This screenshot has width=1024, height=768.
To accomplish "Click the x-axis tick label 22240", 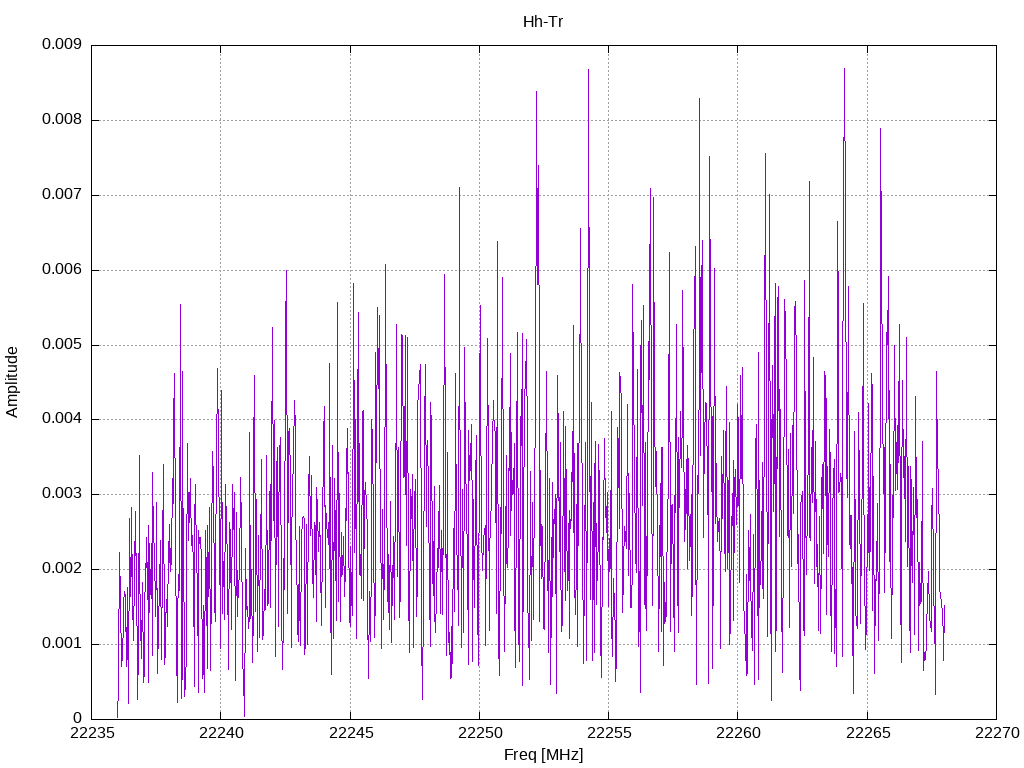I will (x=221, y=733).
